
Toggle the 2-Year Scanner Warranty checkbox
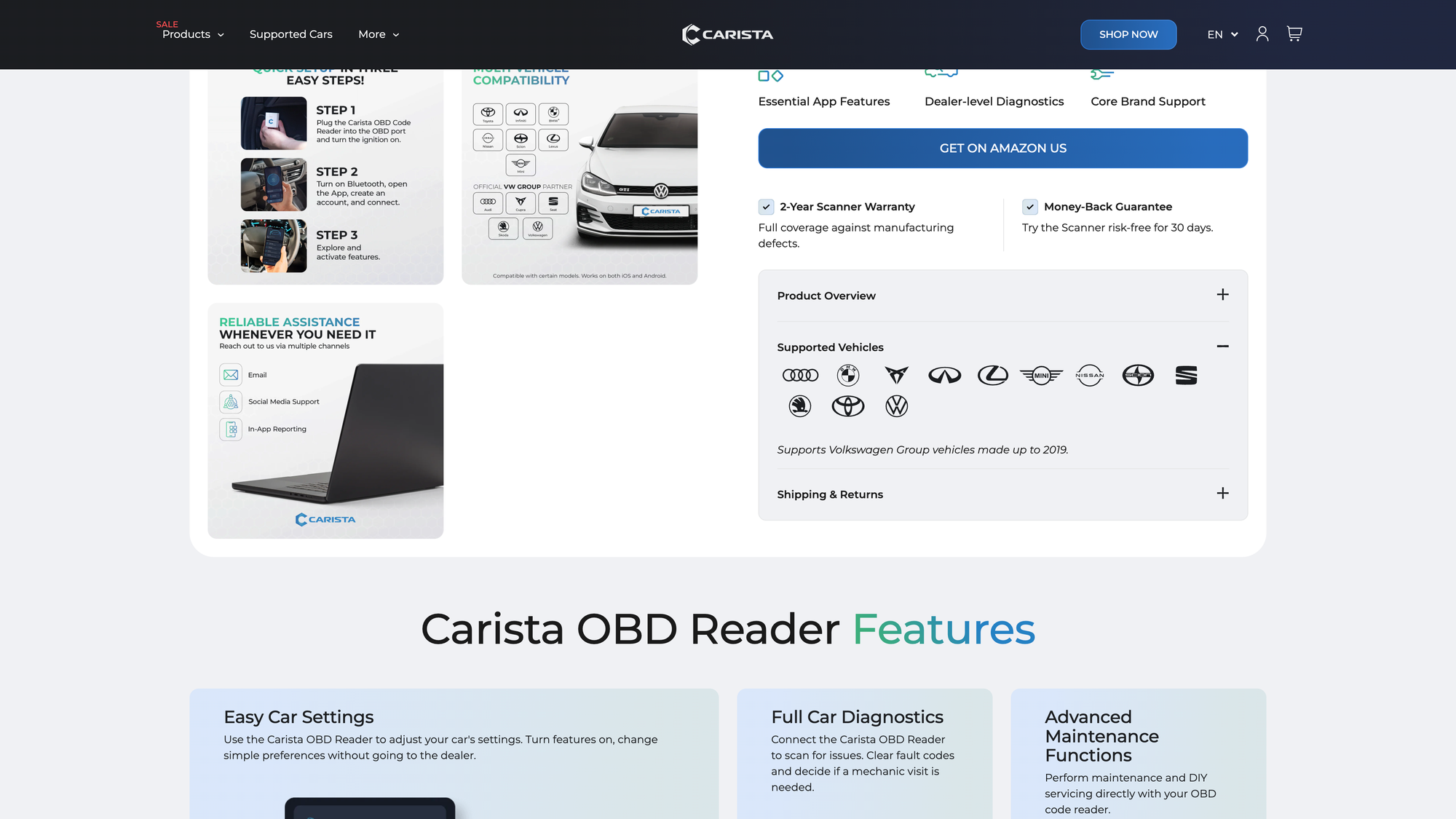(766, 207)
